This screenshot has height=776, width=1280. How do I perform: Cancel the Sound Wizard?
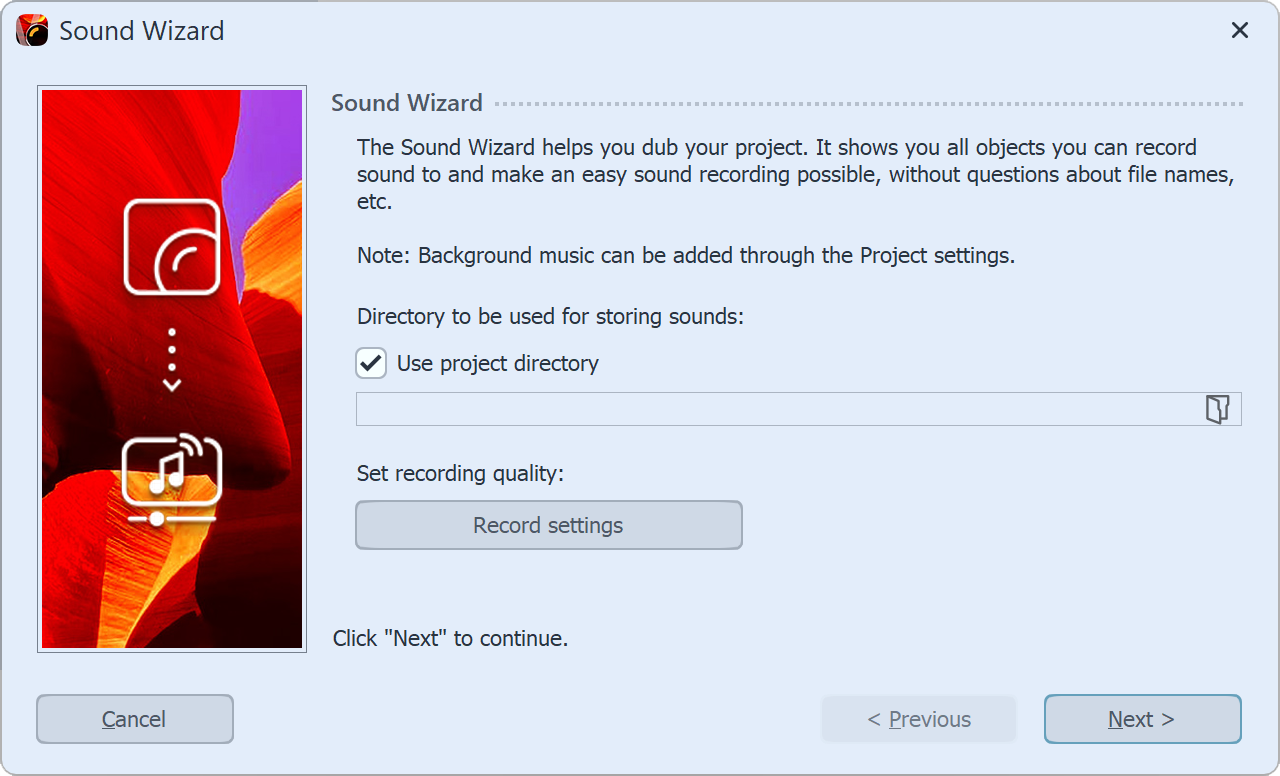click(x=134, y=718)
